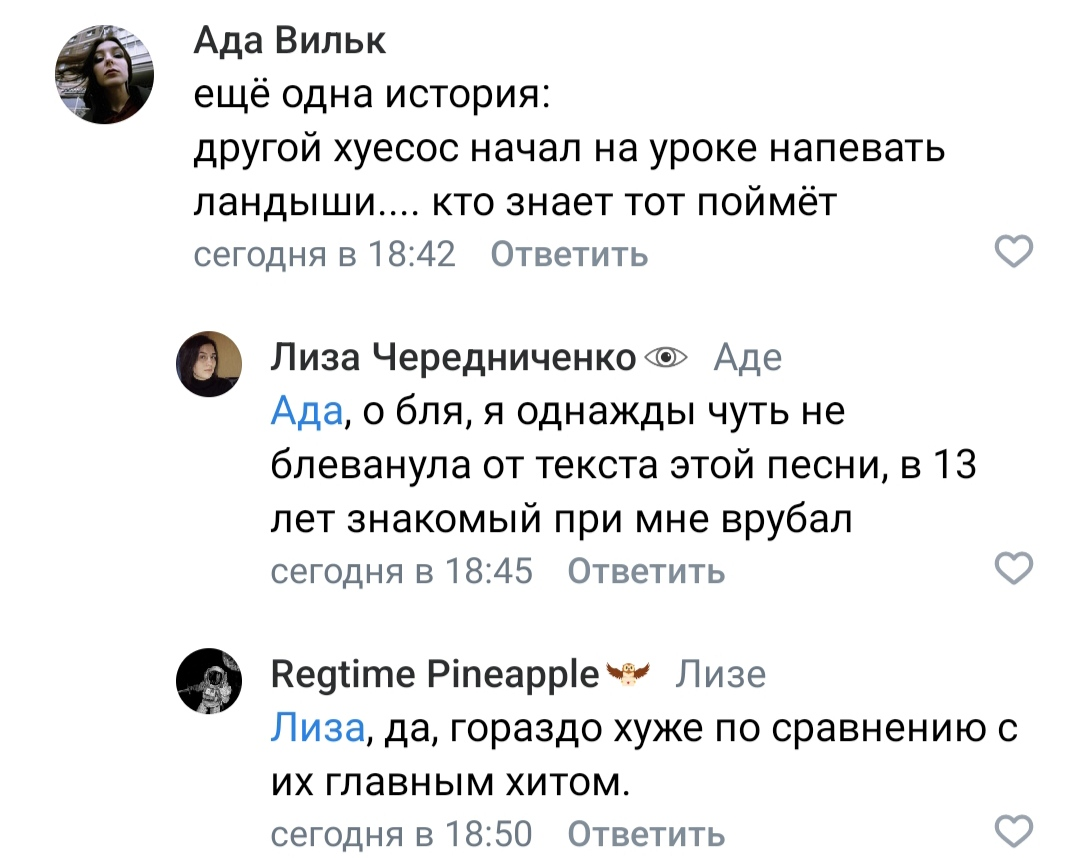
Task: Click the "Лизе" reply-to label
Action: point(720,675)
